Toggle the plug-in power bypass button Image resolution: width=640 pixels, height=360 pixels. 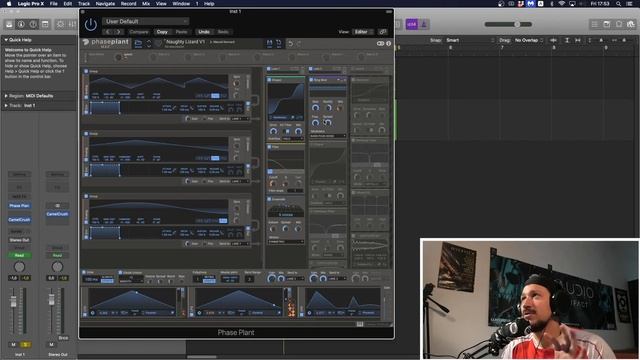tap(90, 25)
